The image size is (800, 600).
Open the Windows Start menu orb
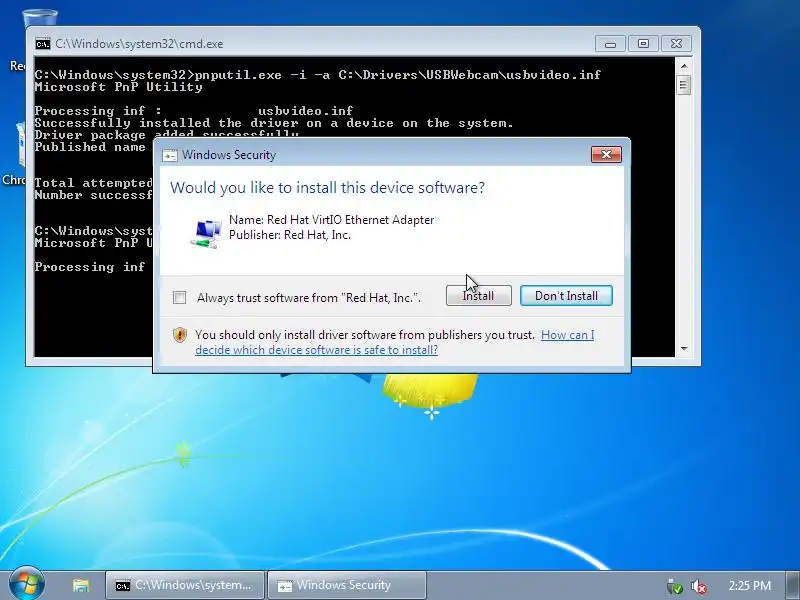tap(27, 584)
